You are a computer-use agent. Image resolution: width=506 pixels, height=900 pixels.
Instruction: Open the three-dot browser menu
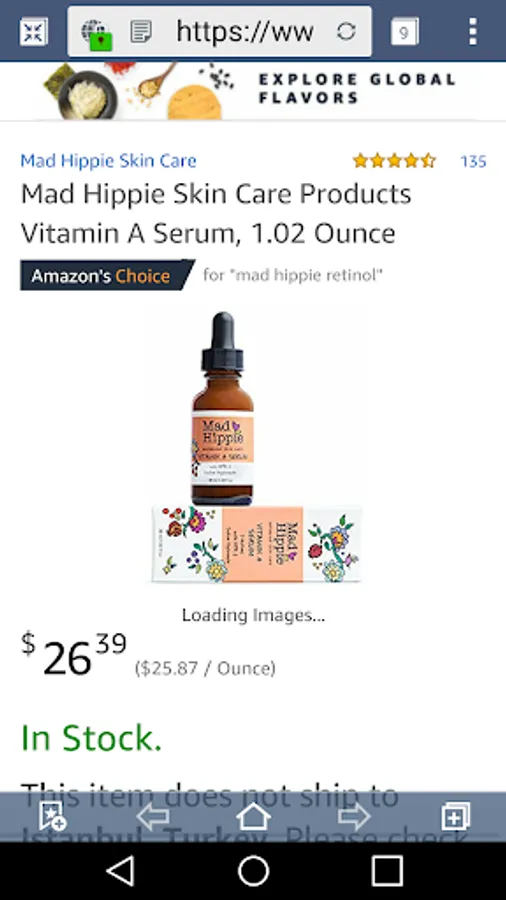[472, 32]
